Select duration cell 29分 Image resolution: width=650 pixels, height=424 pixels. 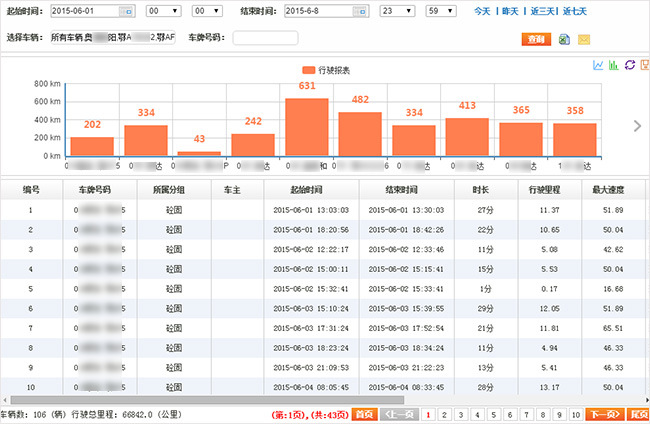(x=485, y=309)
